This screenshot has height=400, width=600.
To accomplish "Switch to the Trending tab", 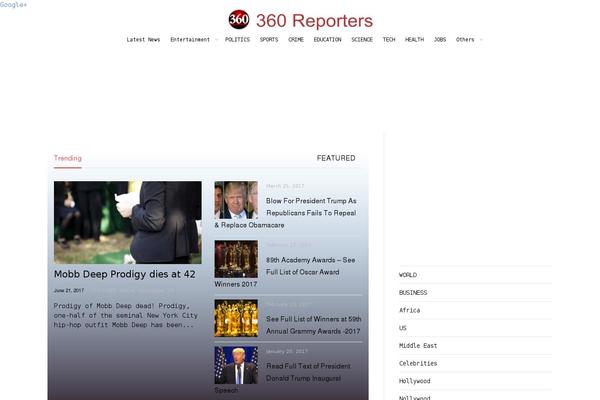I will pyautogui.click(x=68, y=158).
